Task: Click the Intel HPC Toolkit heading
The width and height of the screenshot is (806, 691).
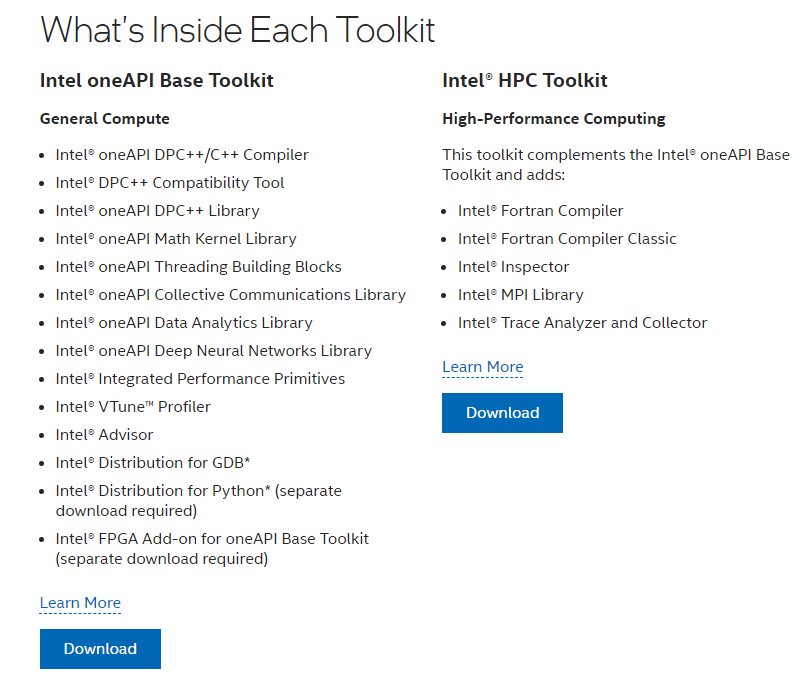Action: 525,80
